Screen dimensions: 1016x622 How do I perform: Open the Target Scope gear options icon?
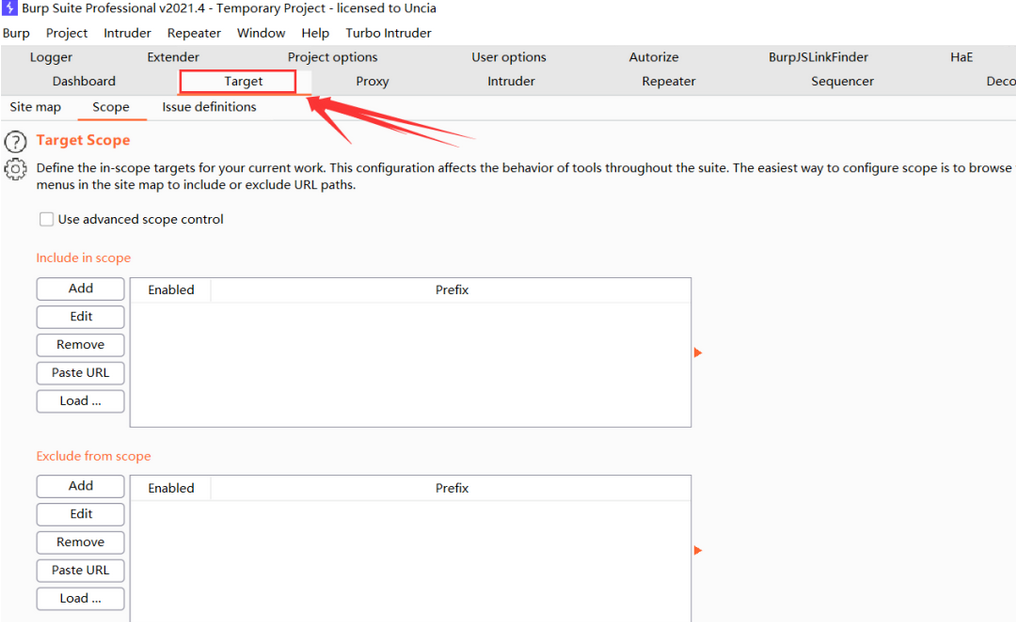point(15,169)
